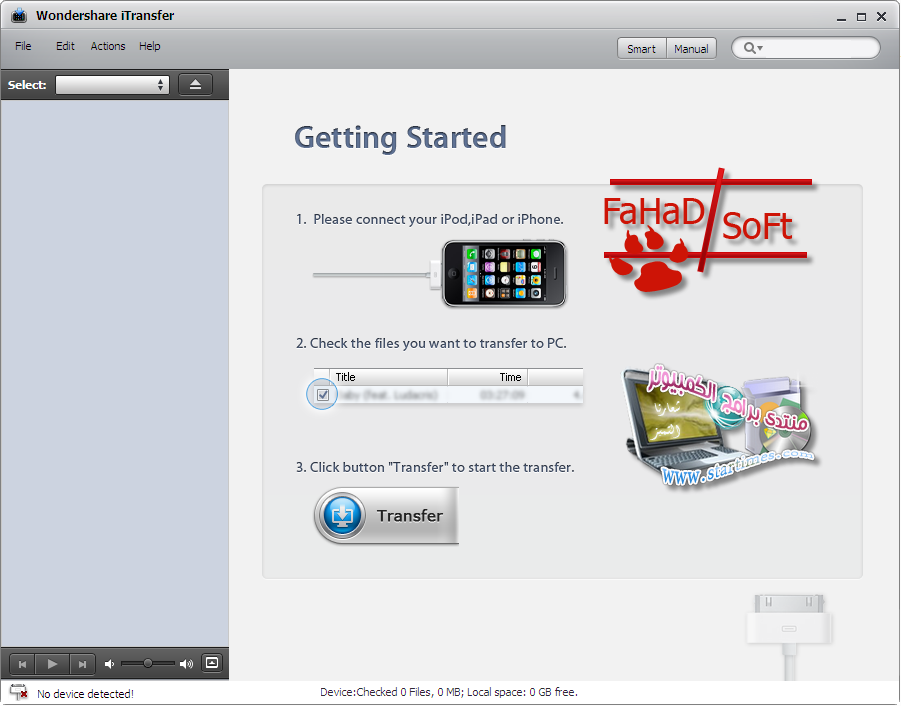Click the loud volume speaker icon
Viewport: 901px width, 706px height.
tap(186, 663)
